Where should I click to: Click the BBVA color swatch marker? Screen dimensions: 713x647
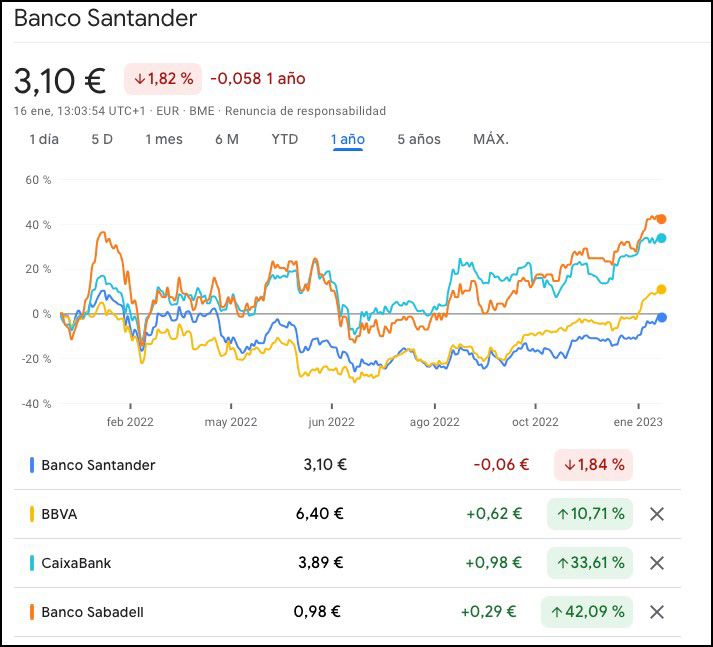tap(33, 514)
